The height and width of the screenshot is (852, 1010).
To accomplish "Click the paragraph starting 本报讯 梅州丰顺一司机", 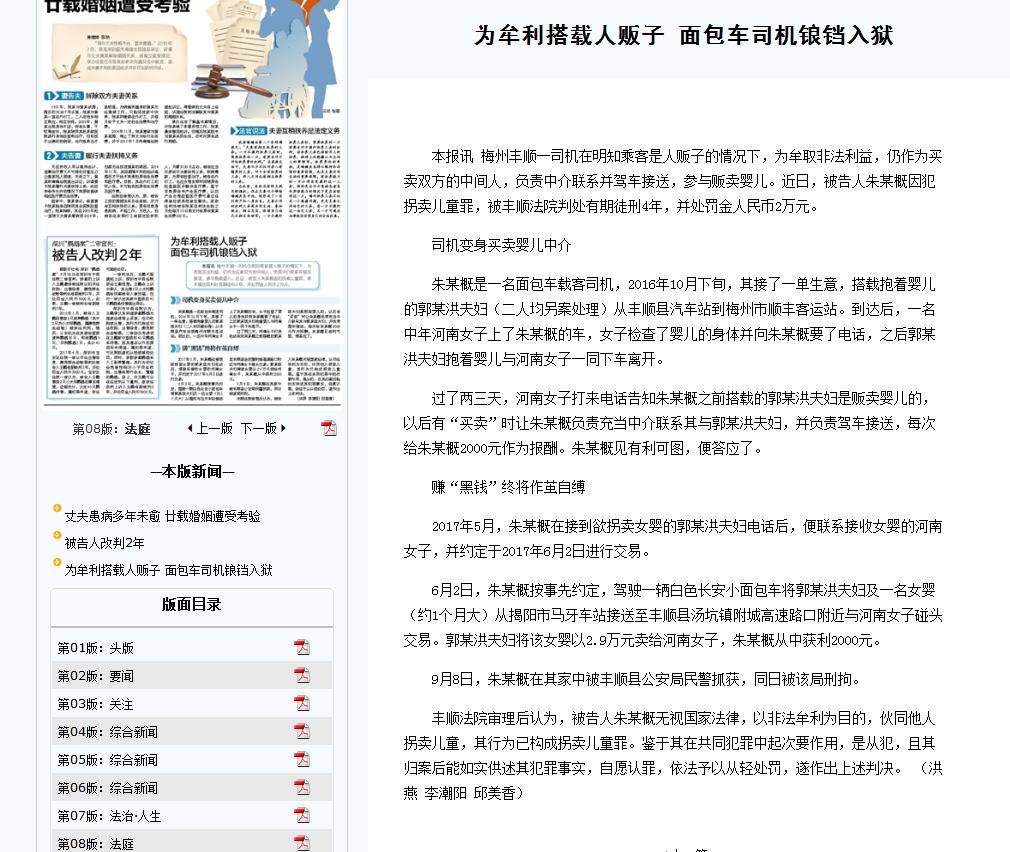I will 672,181.
